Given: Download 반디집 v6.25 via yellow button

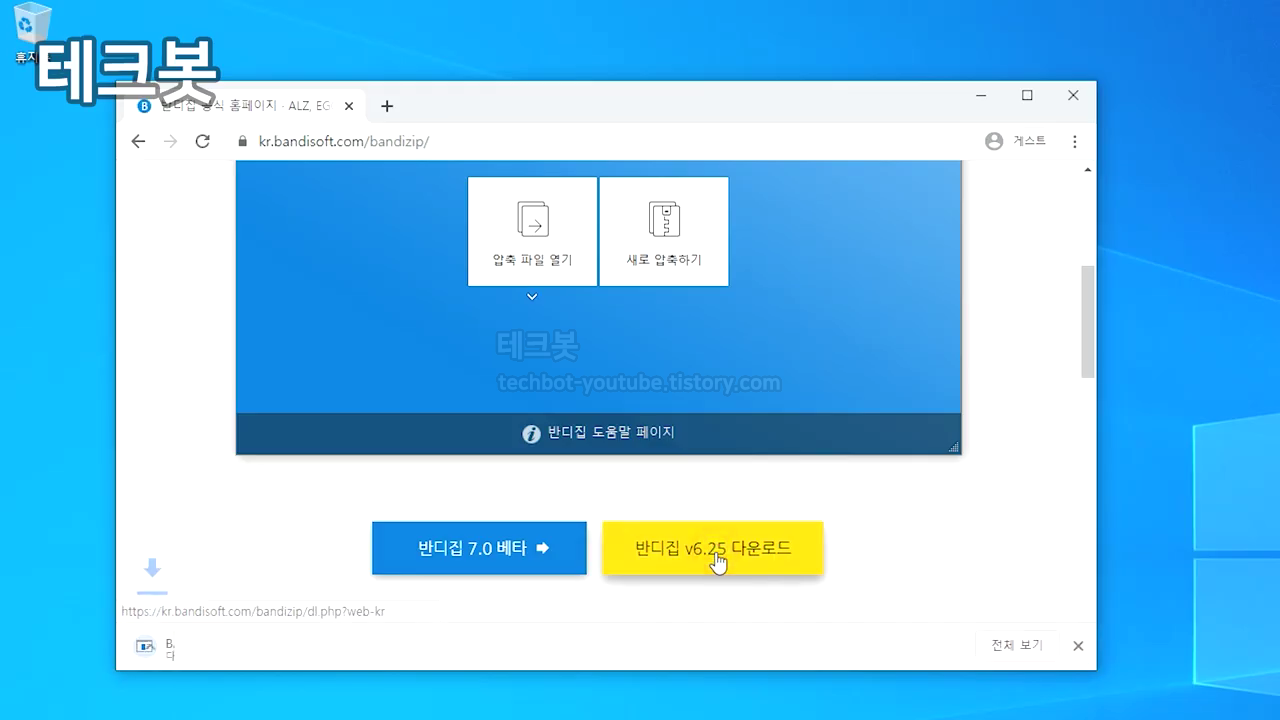Looking at the screenshot, I should (x=713, y=548).
